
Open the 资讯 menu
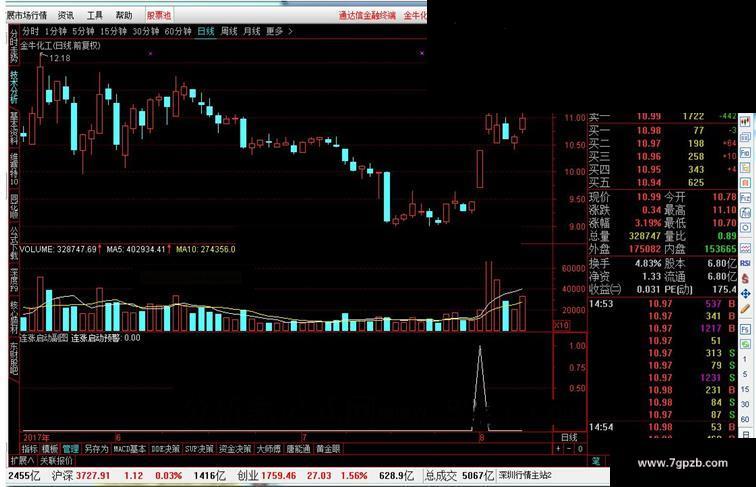[x=66, y=15]
